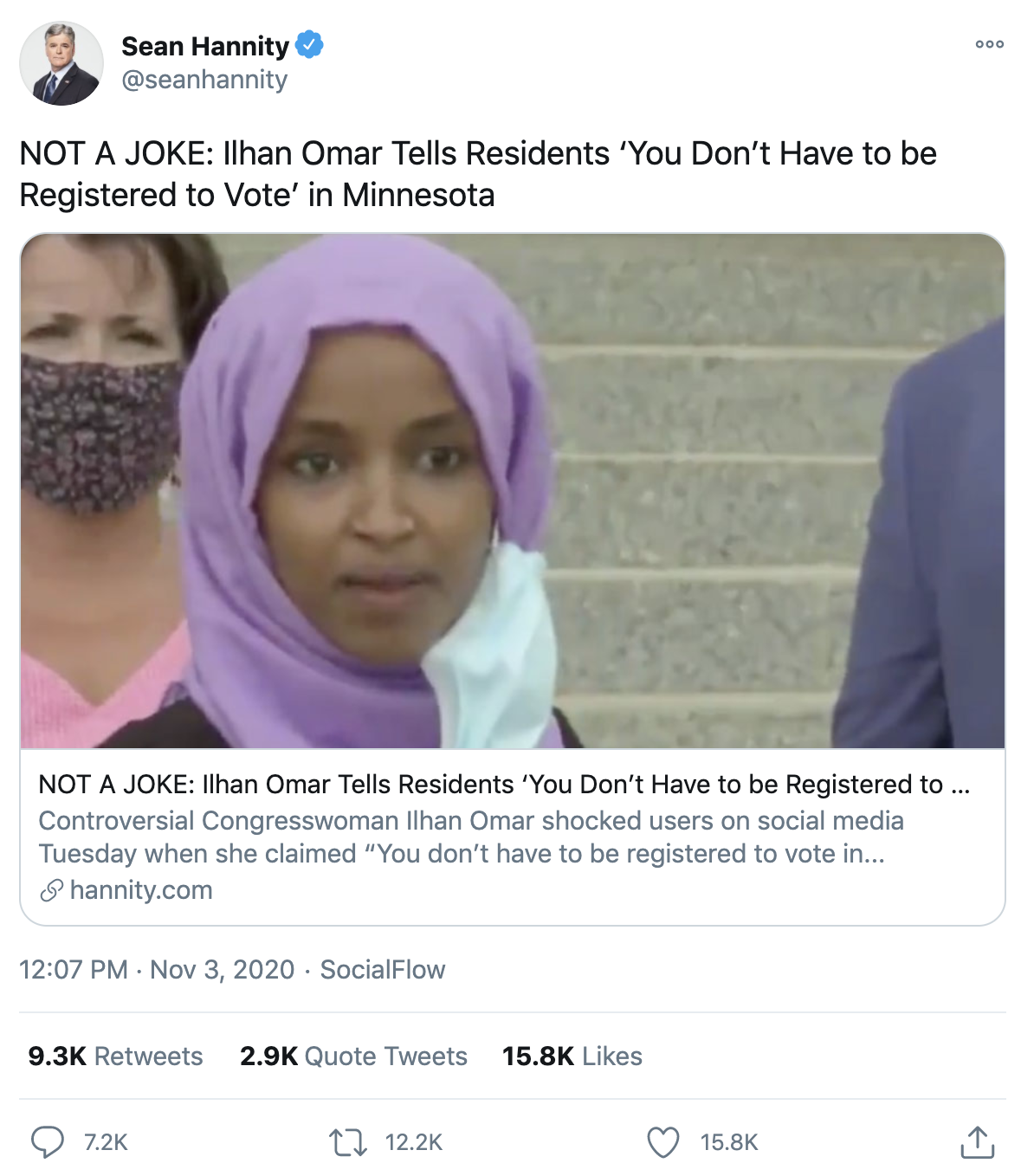
Task: Open Sean Hannity's profile picture
Action: [x=61, y=64]
